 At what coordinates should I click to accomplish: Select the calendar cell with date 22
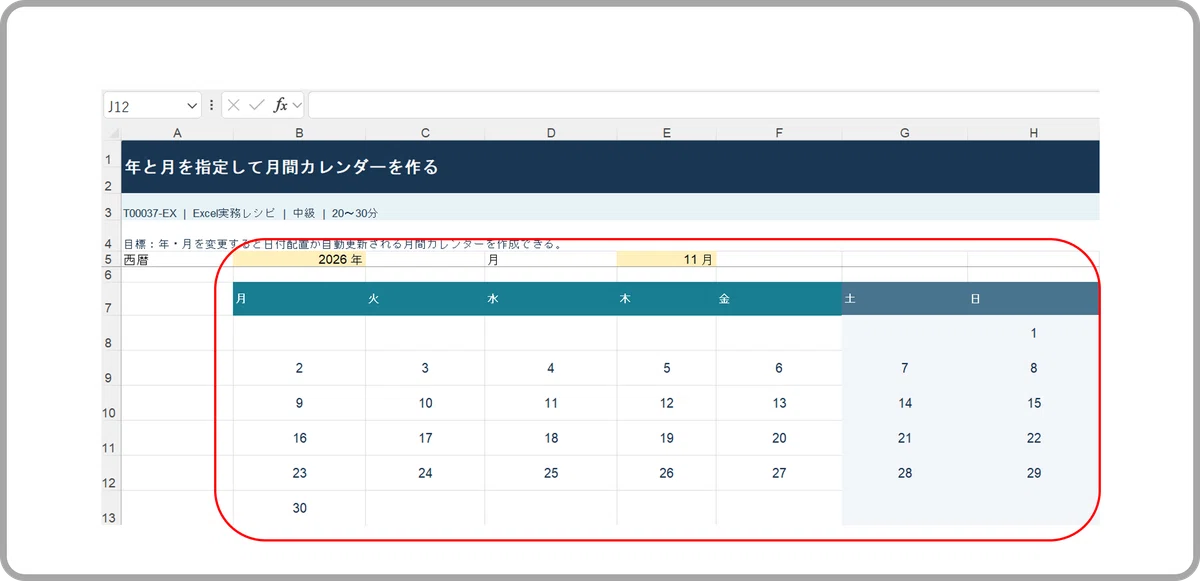(1033, 438)
